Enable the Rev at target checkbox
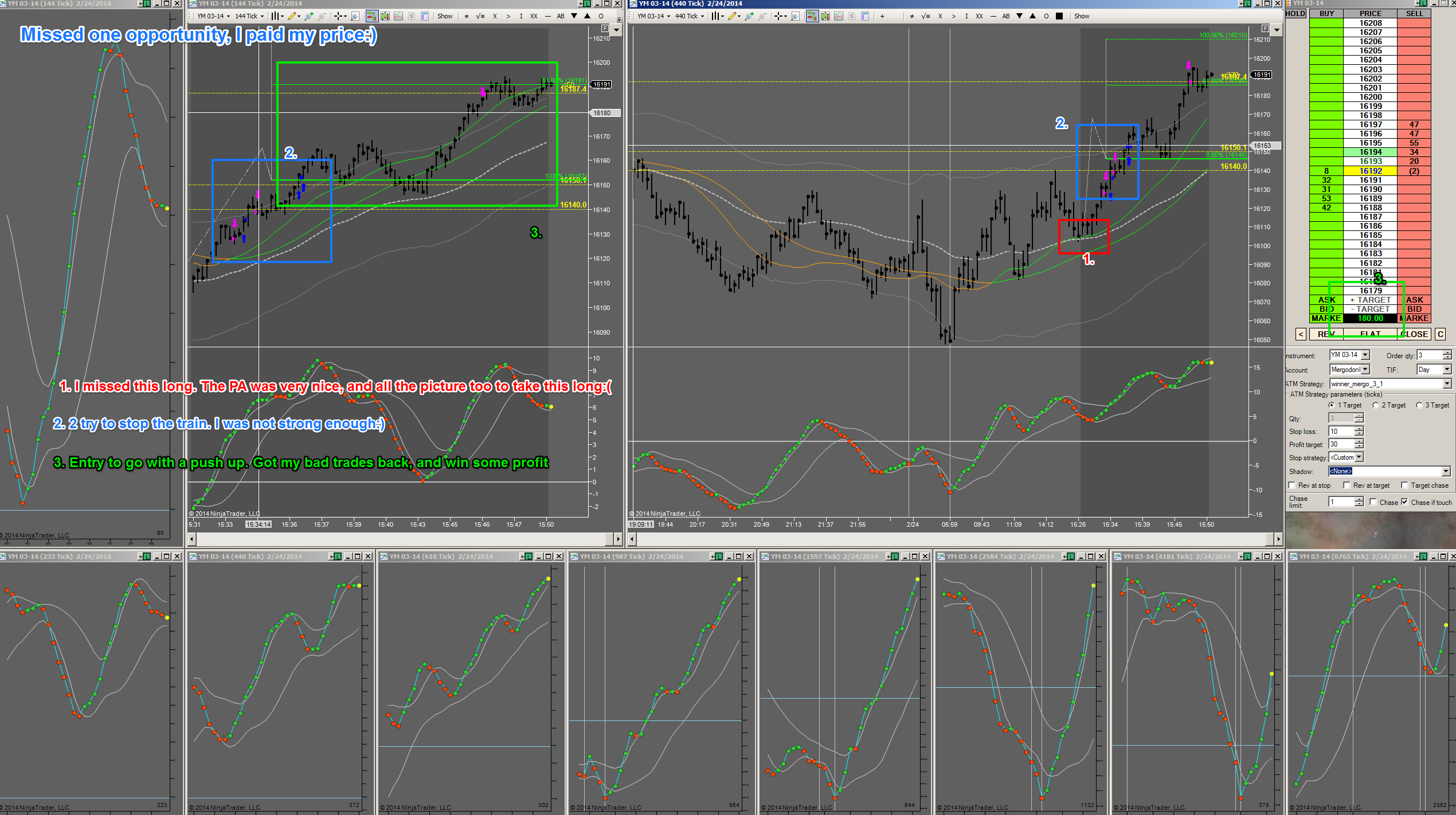1456x815 pixels. 1347,485
